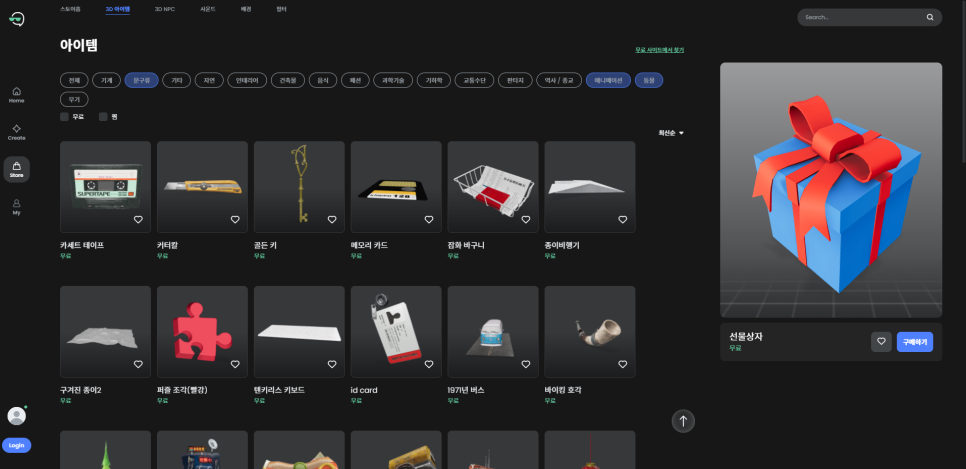Deselect the 동물 category filter chip
966x469 pixels.
(649, 80)
